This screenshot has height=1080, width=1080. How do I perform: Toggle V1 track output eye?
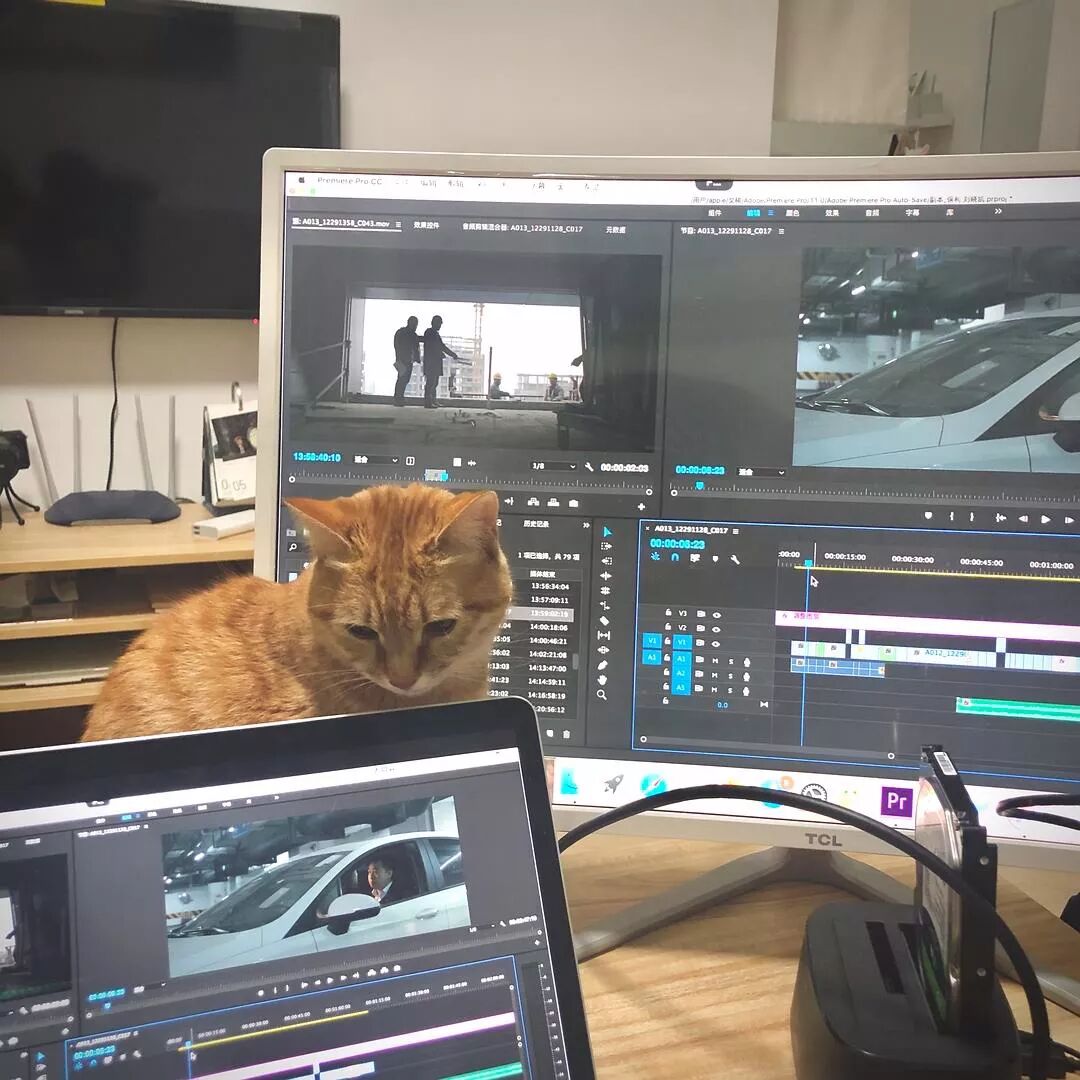point(716,643)
